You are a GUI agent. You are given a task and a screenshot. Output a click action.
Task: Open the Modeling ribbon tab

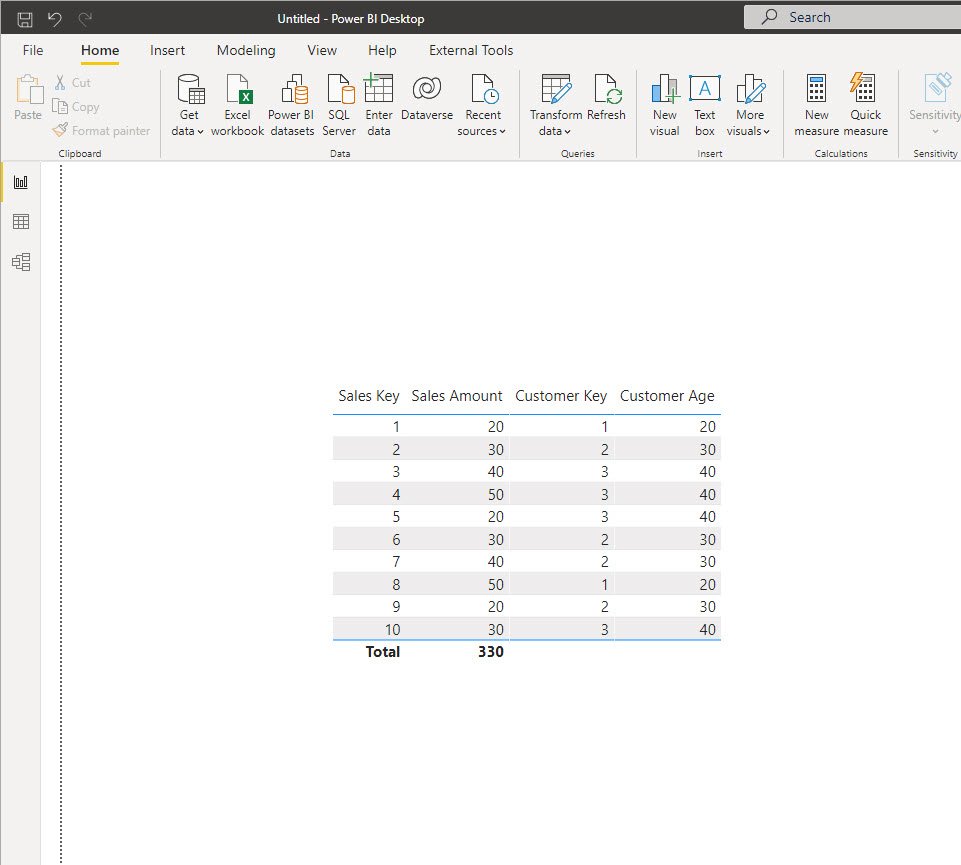tap(246, 50)
